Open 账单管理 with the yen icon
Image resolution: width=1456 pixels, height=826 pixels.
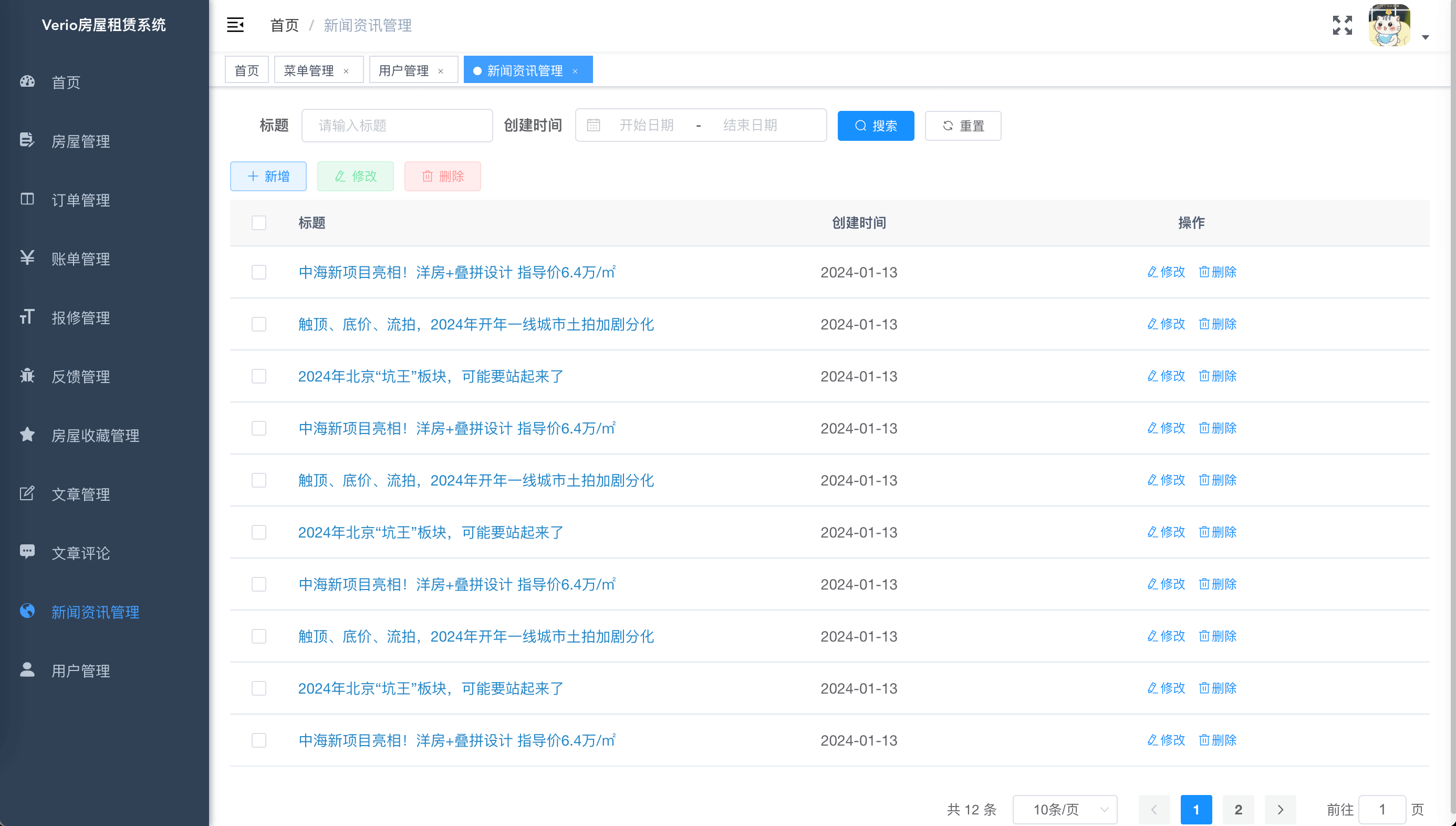[x=27, y=258]
